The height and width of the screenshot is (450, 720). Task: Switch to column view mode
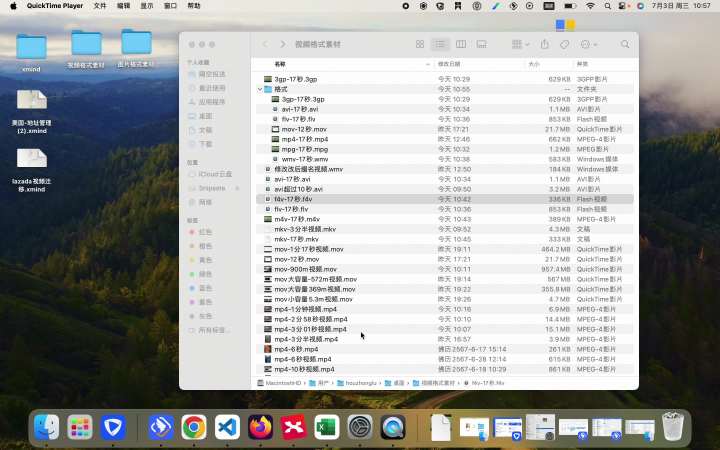(x=461, y=44)
